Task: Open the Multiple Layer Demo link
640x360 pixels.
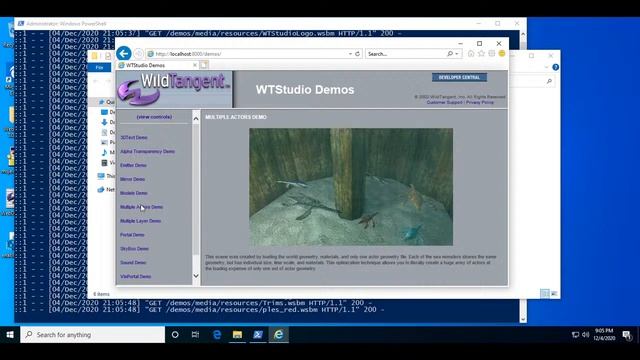Action: tap(140, 221)
